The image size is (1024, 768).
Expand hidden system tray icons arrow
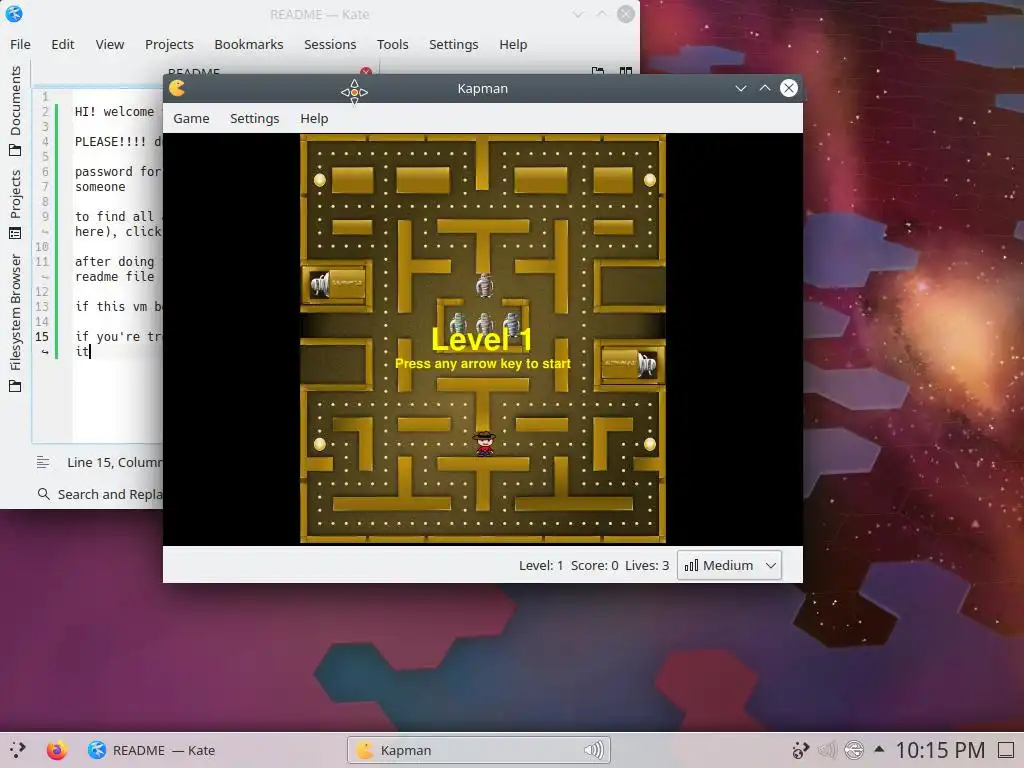pos(879,749)
